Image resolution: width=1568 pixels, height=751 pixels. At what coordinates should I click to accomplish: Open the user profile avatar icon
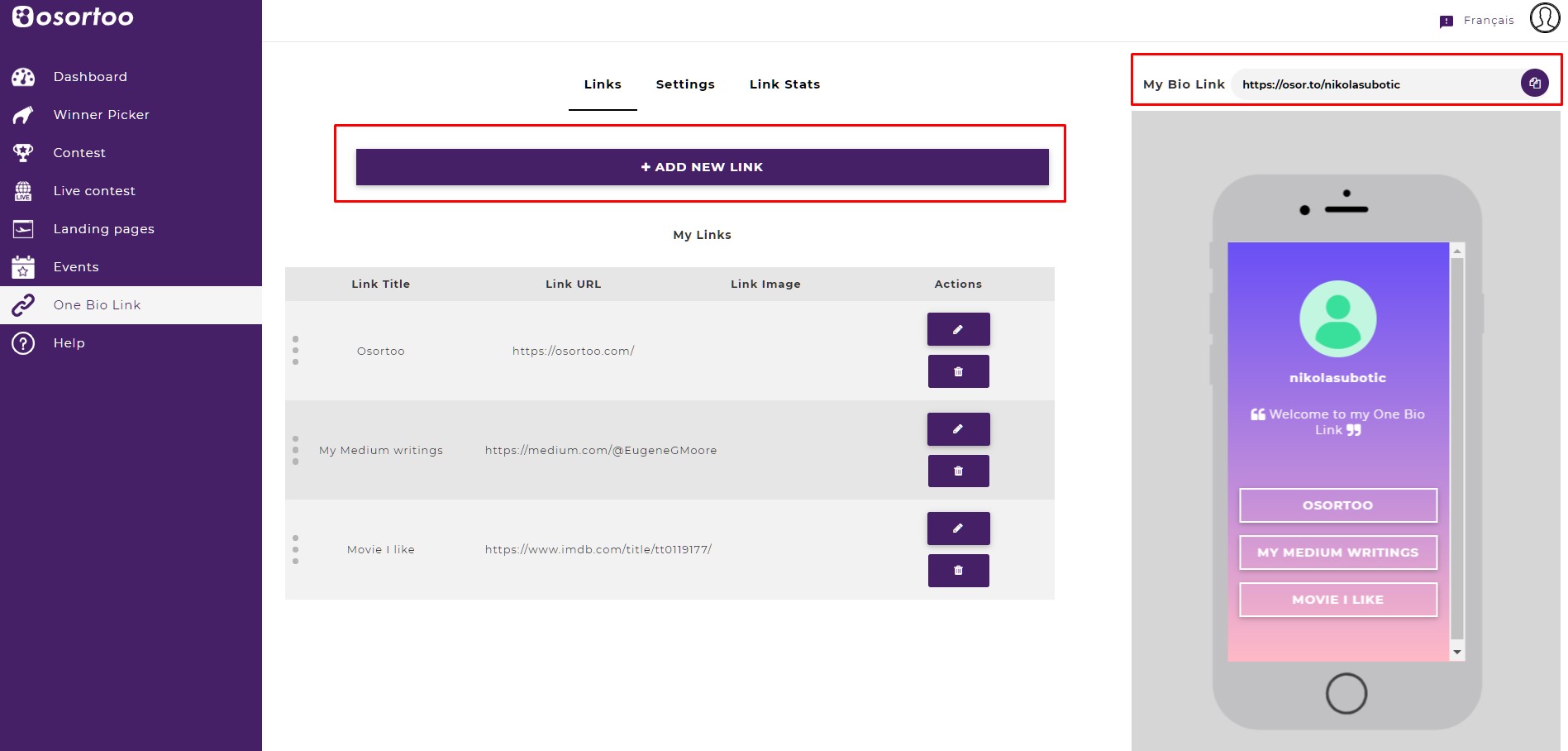pyautogui.click(x=1545, y=17)
